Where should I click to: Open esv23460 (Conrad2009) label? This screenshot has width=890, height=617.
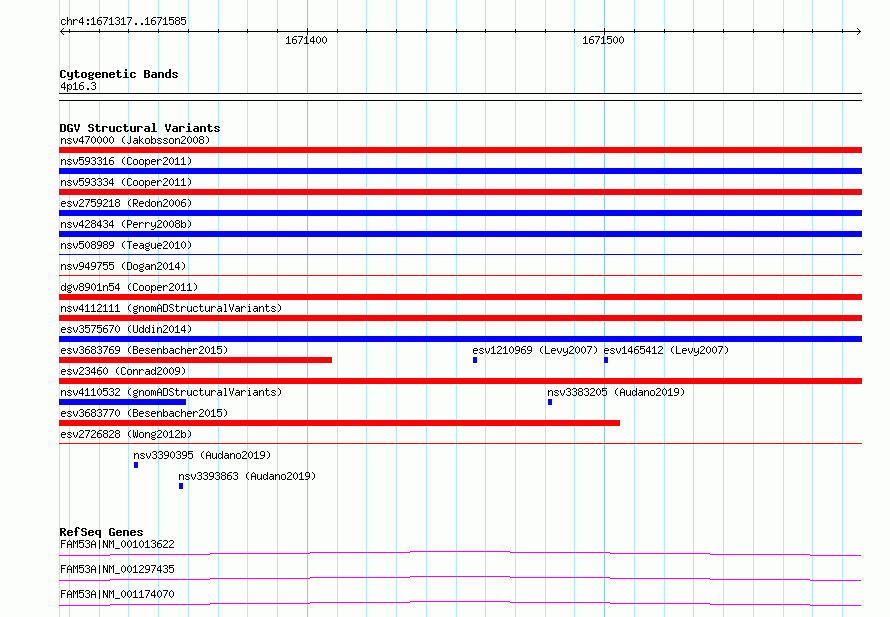click(x=123, y=371)
